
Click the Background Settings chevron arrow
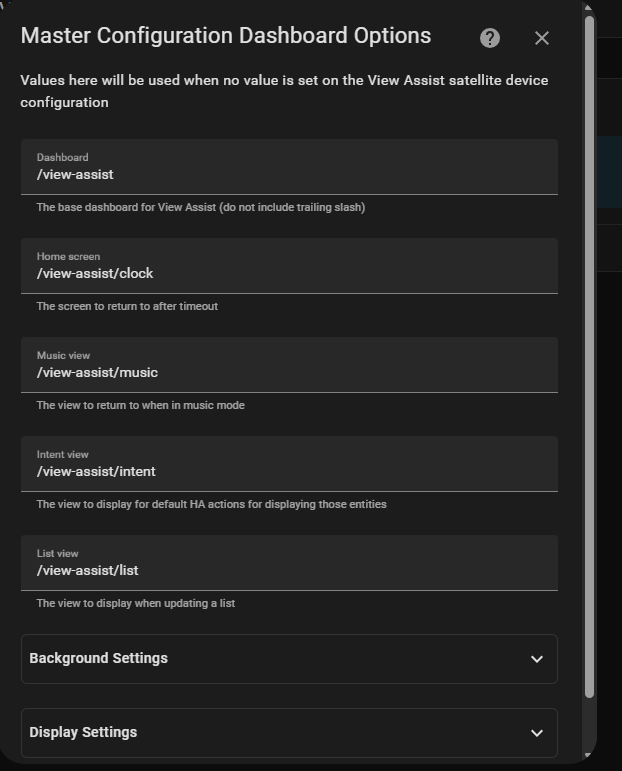point(537,659)
